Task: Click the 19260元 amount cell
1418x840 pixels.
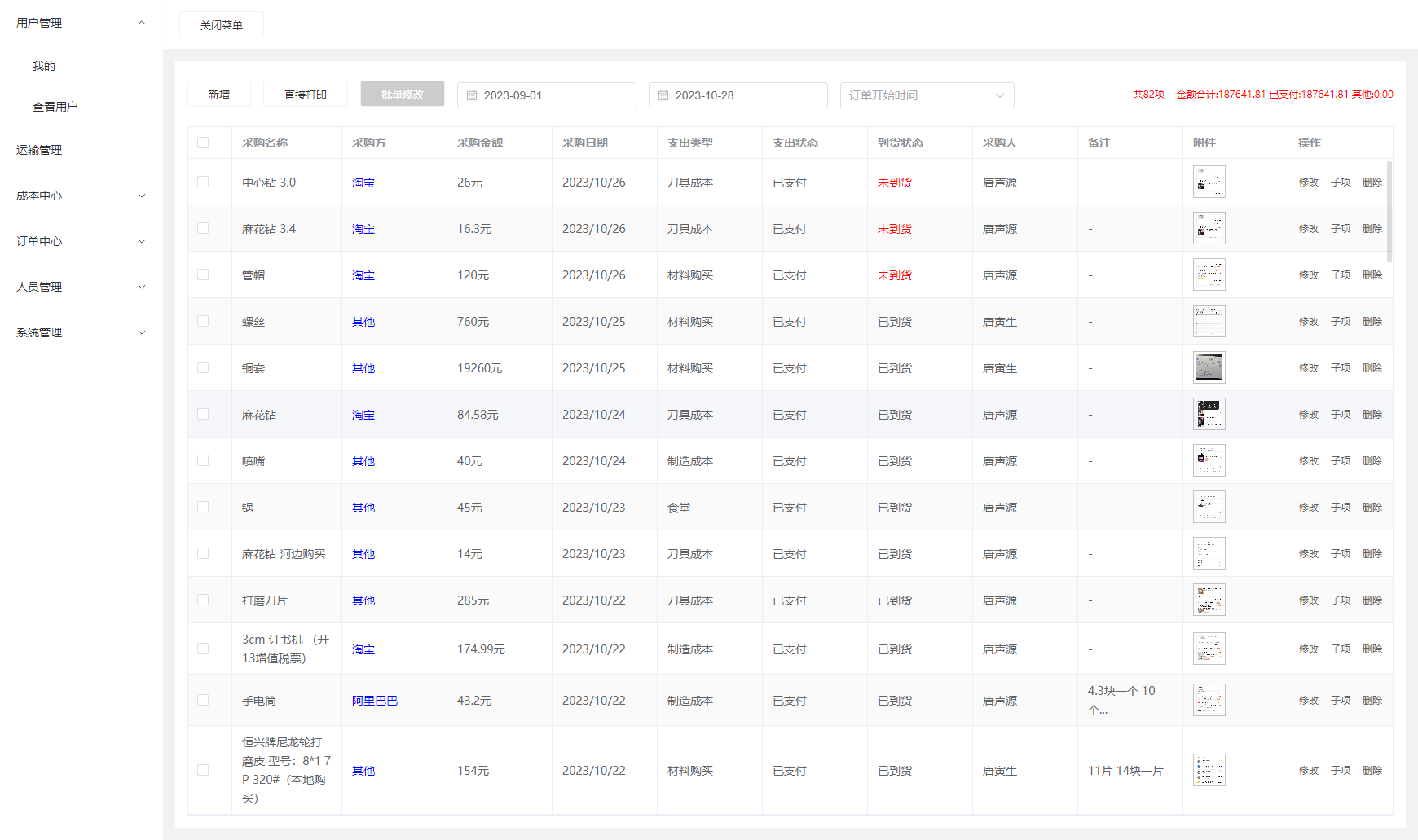Action: [480, 368]
